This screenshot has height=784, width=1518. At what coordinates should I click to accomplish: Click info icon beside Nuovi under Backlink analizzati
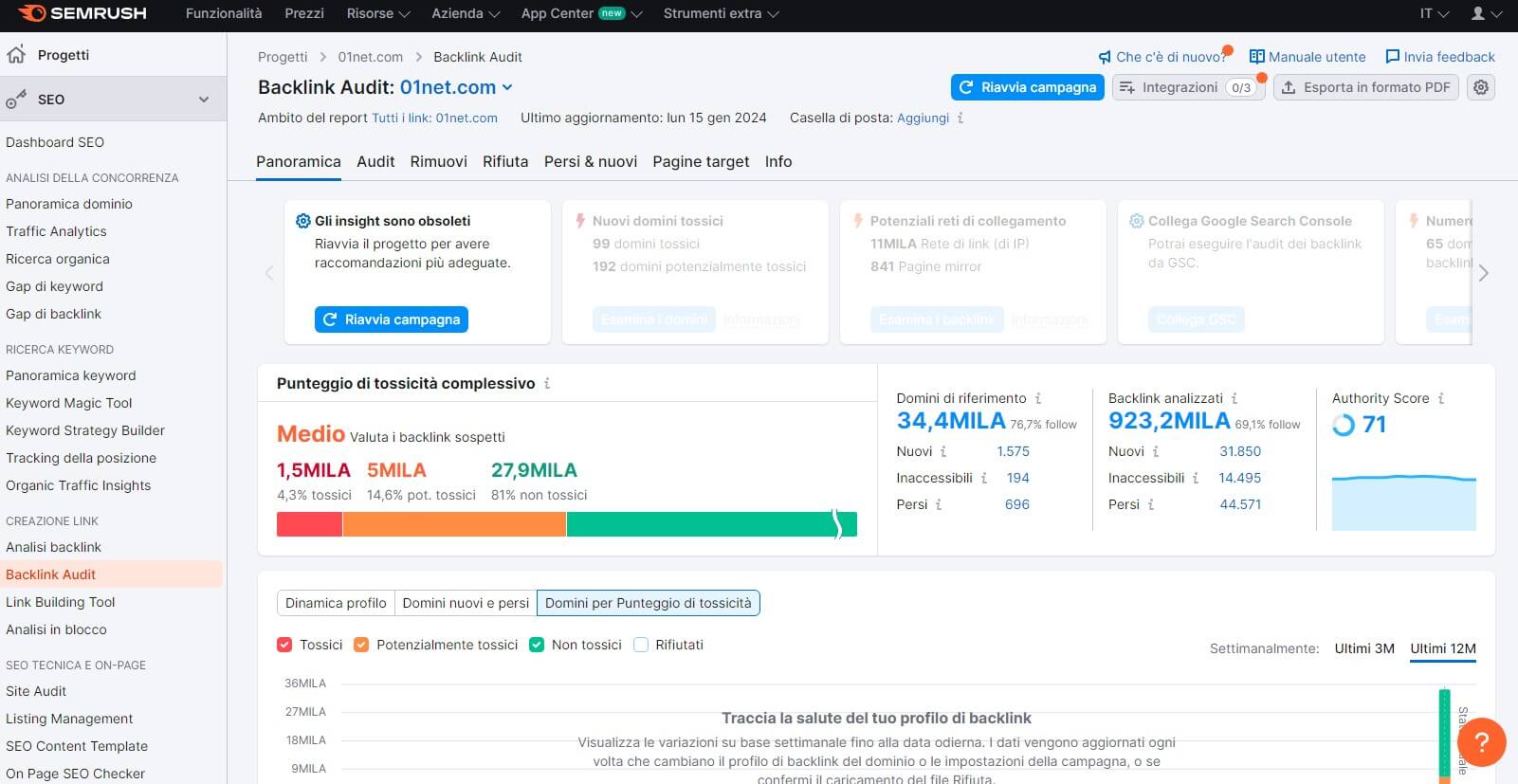pos(1156,451)
